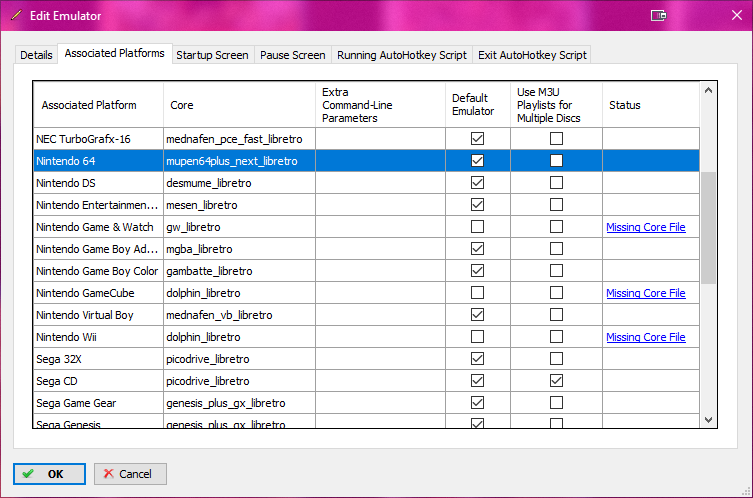Click the mgba_libretro core cell
Screen dimensions: 753x498
(x=240, y=249)
